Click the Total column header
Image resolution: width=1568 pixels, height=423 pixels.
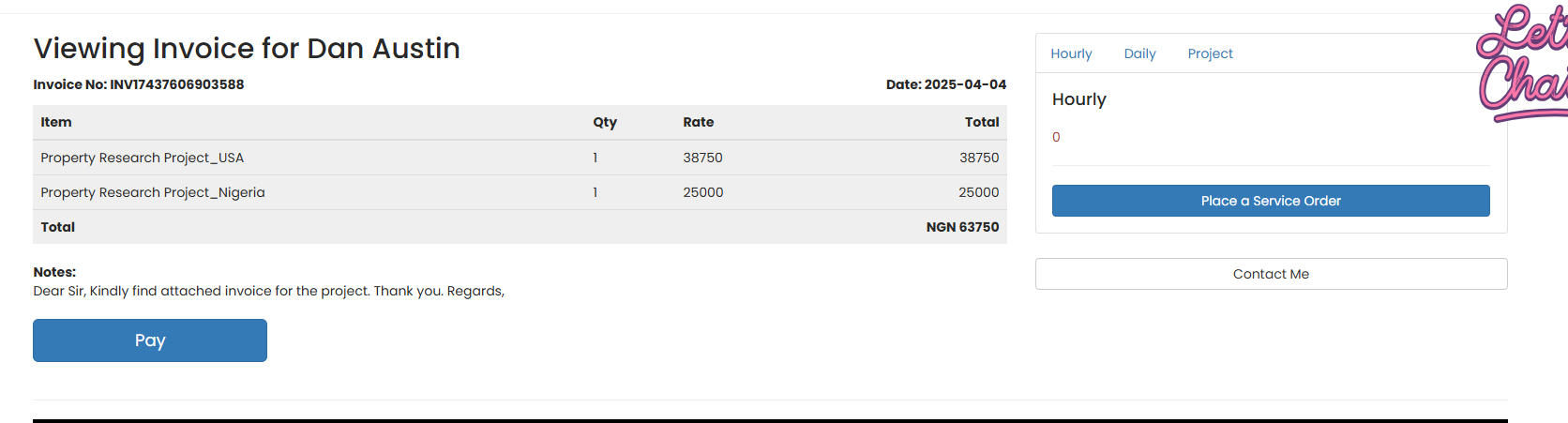click(x=982, y=122)
